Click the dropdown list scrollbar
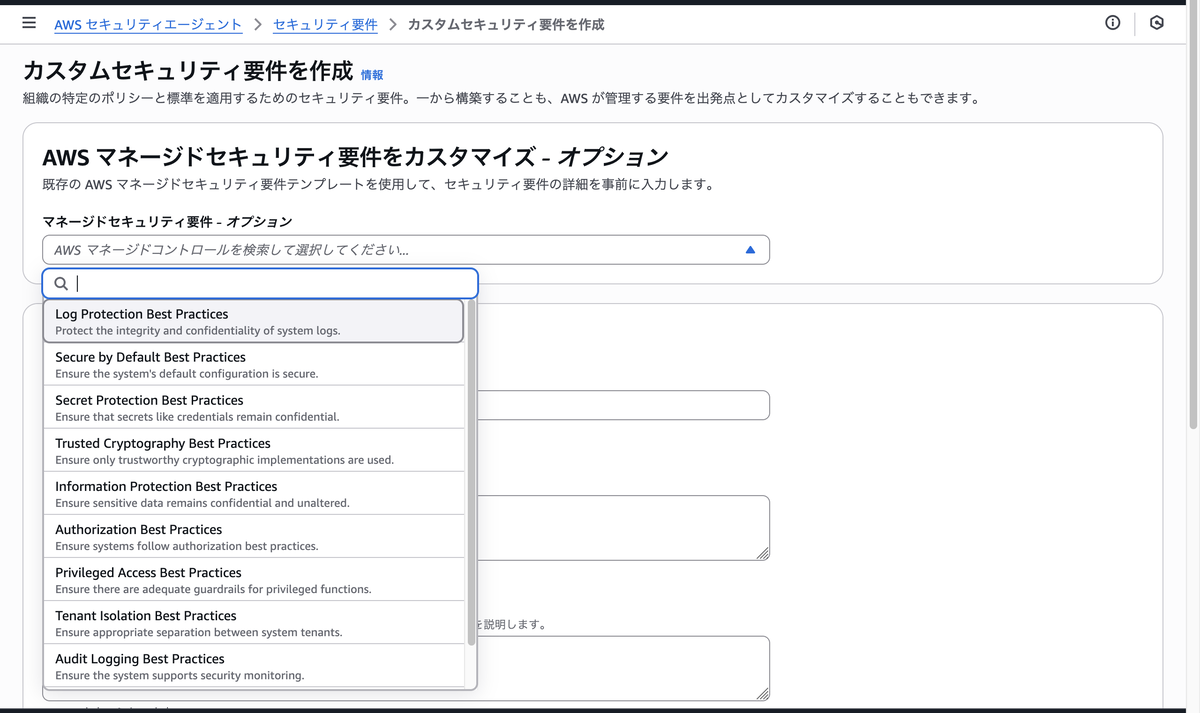 pos(471,472)
